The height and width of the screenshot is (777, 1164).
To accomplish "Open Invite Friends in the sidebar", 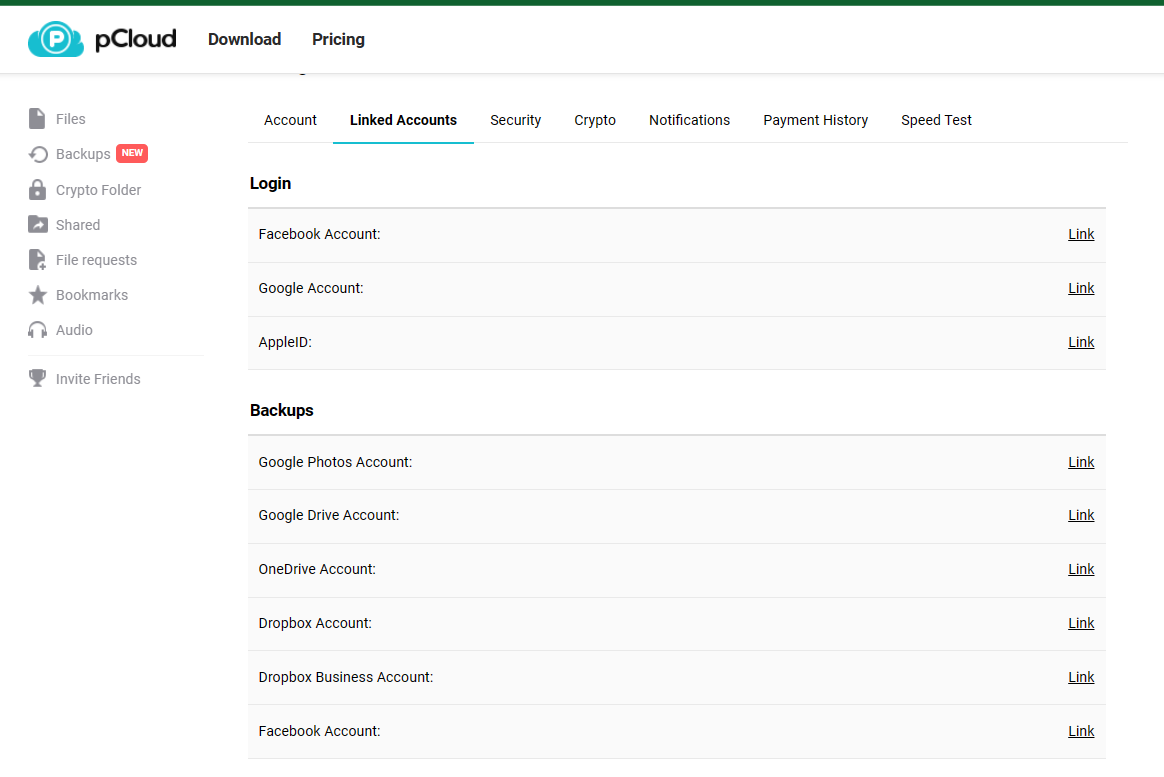I will [98, 379].
